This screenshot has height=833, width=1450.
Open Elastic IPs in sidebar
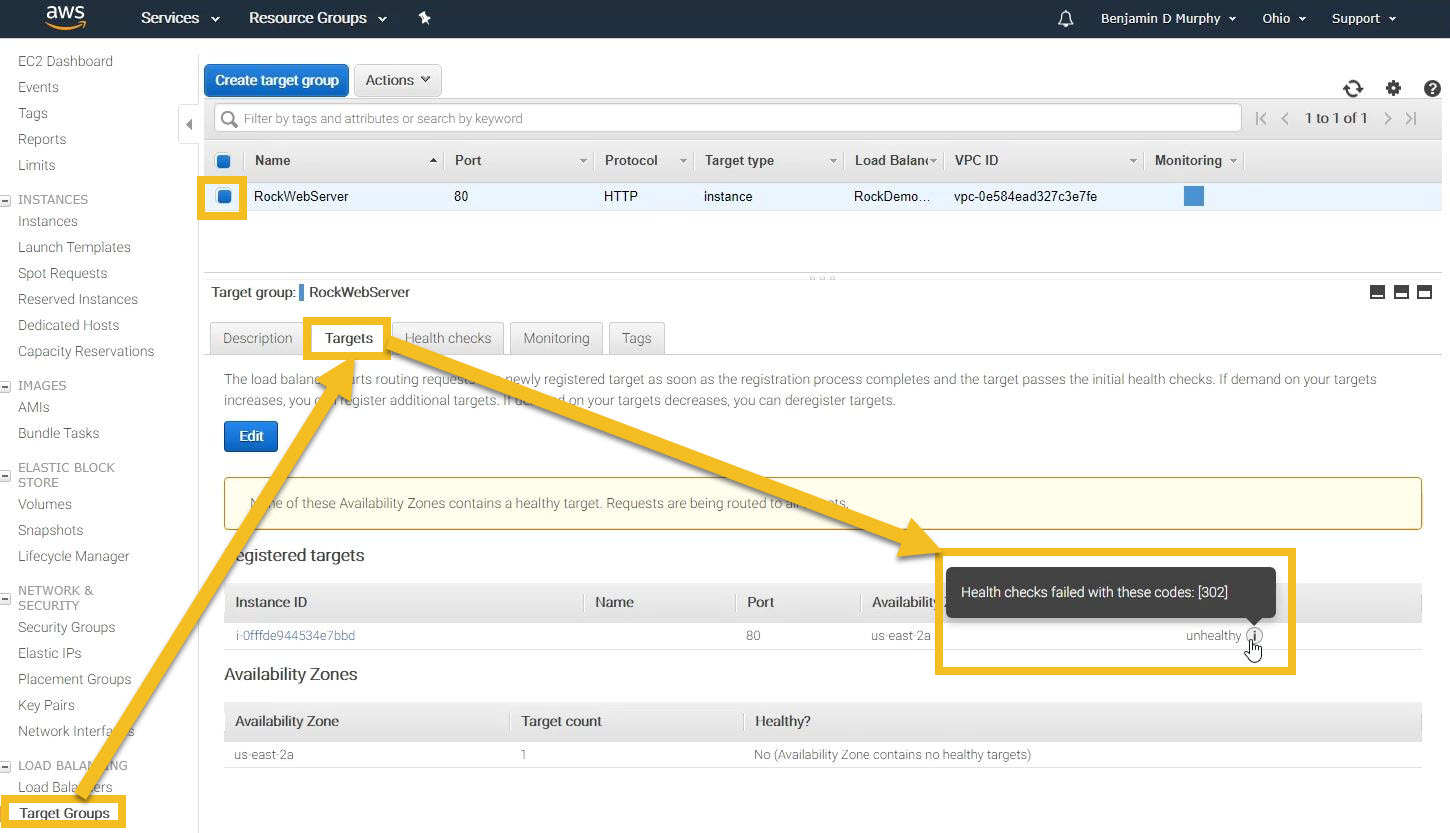click(x=50, y=653)
